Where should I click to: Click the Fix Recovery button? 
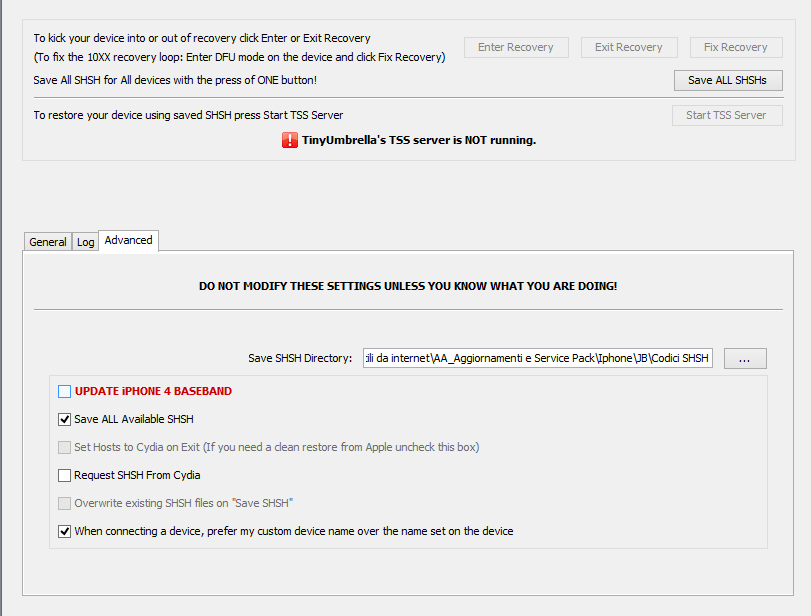pyautogui.click(x=736, y=48)
